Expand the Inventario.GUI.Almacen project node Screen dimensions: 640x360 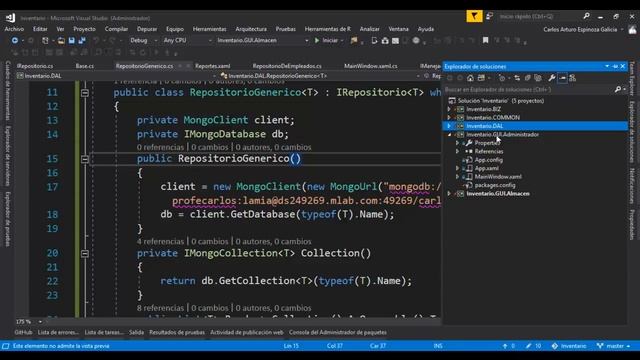tap(449, 193)
